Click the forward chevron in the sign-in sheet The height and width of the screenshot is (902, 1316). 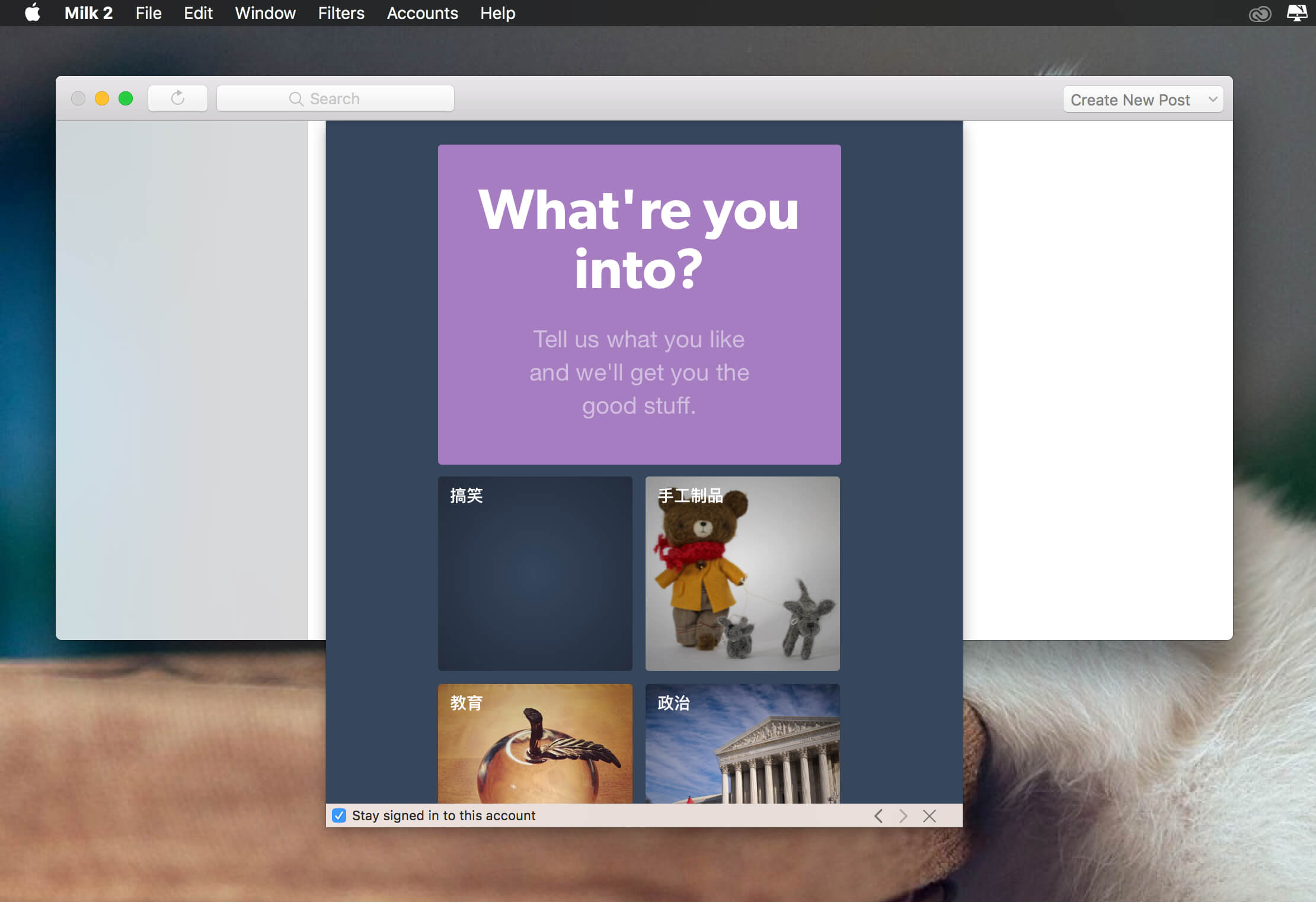[x=903, y=816]
